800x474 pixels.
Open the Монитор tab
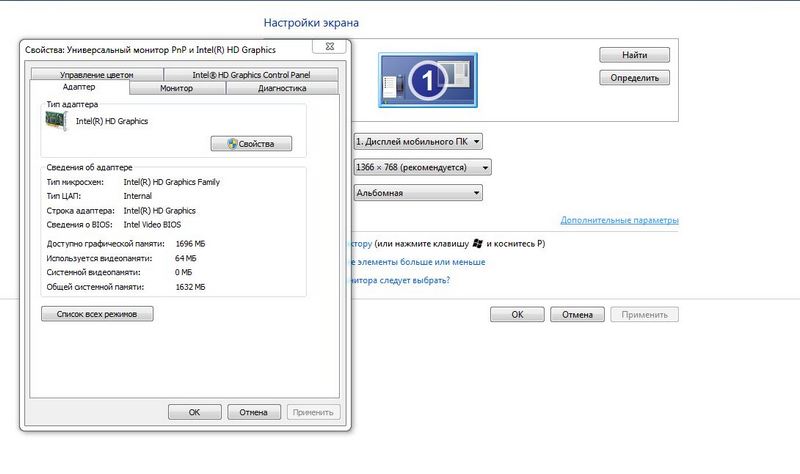176,88
